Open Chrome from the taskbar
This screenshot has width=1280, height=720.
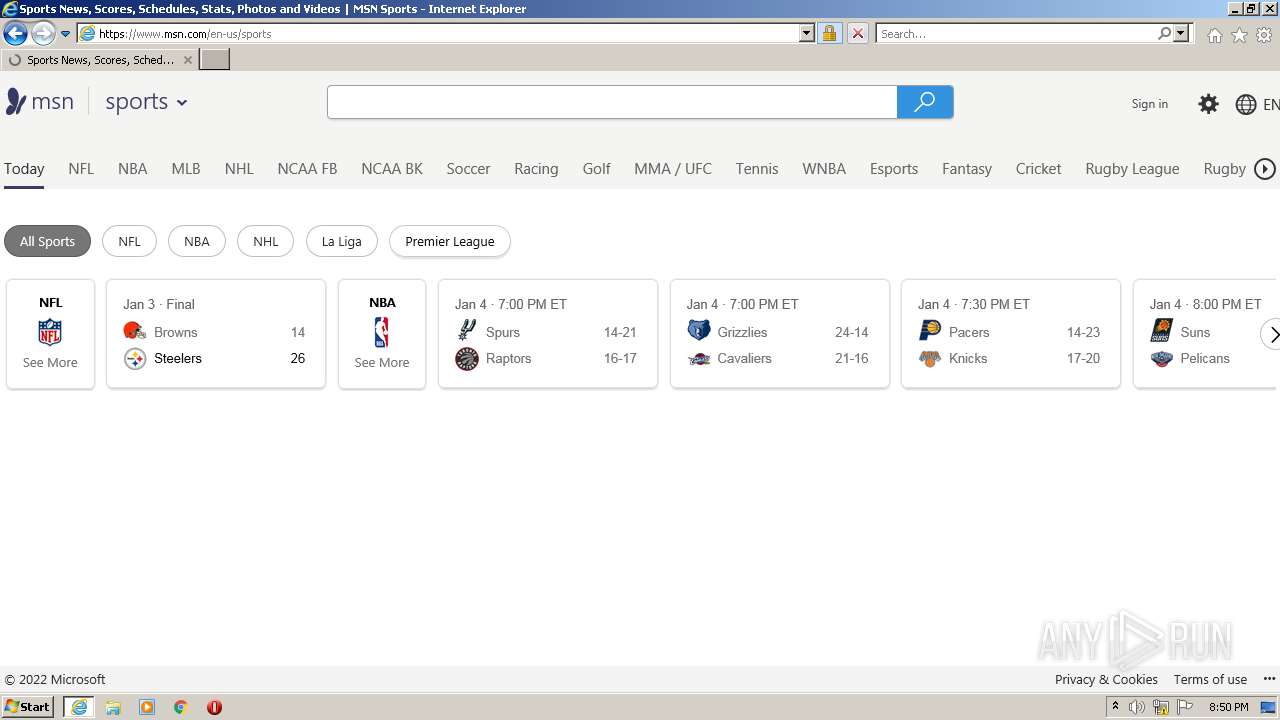click(x=181, y=707)
